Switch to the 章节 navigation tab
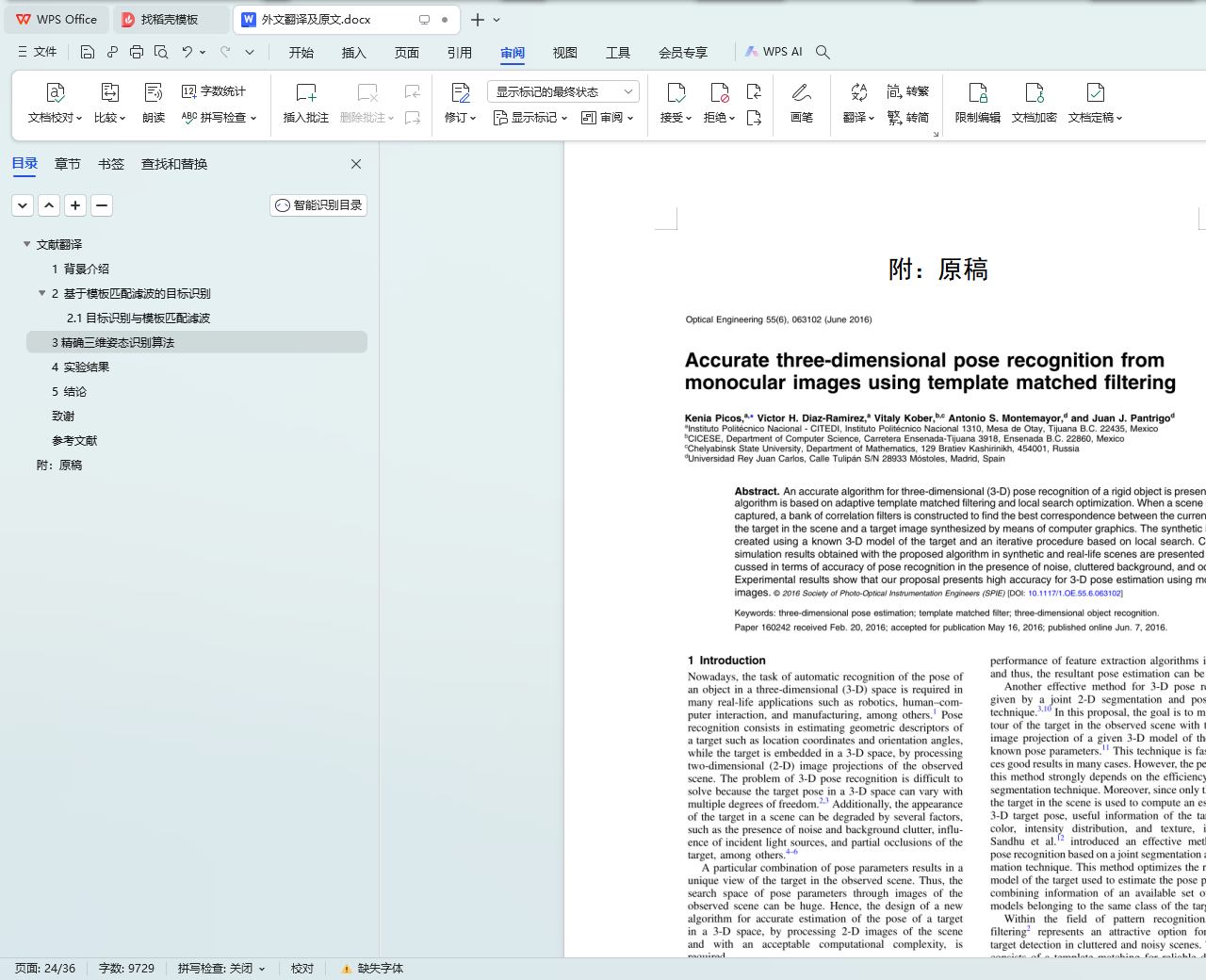 click(x=68, y=164)
